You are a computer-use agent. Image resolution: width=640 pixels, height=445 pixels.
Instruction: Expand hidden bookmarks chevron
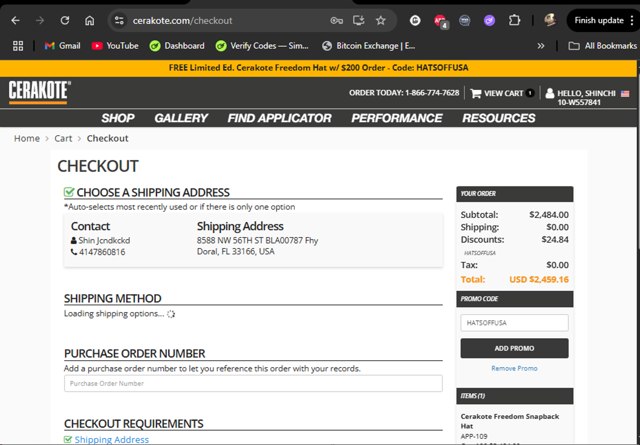[x=541, y=46]
